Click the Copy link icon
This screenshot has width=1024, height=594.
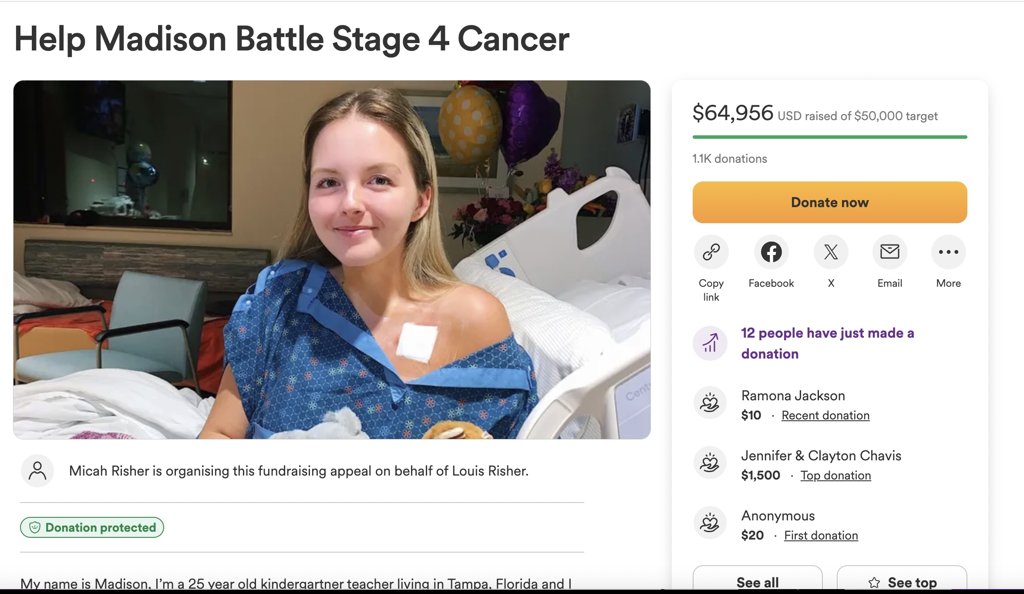[711, 252]
